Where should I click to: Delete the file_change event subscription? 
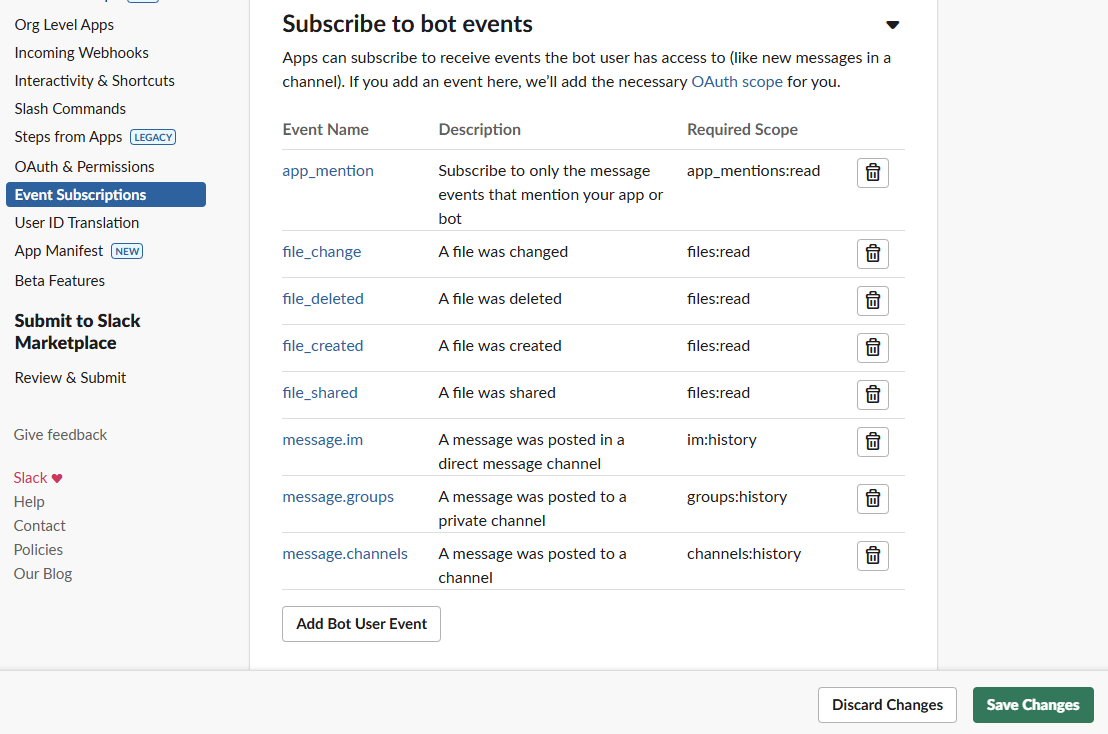tap(873, 254)
